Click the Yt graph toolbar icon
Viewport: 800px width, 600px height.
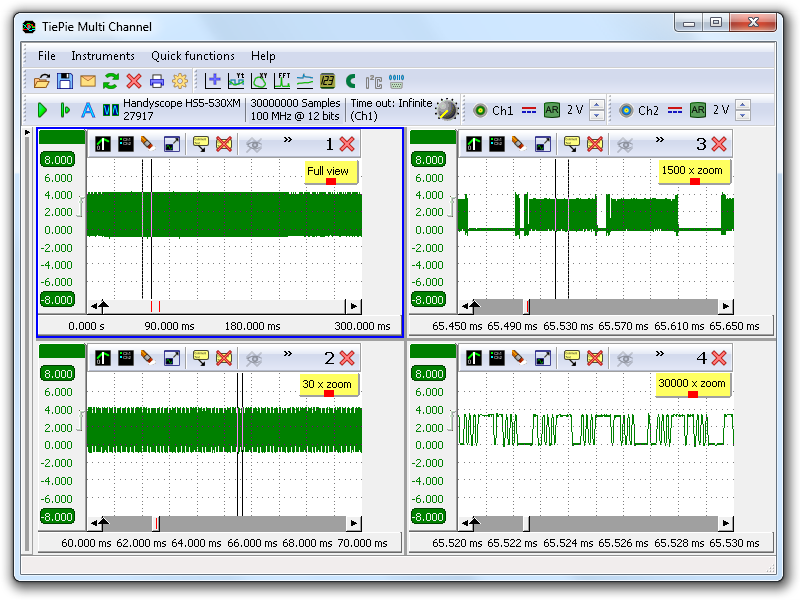click(237, 81)
